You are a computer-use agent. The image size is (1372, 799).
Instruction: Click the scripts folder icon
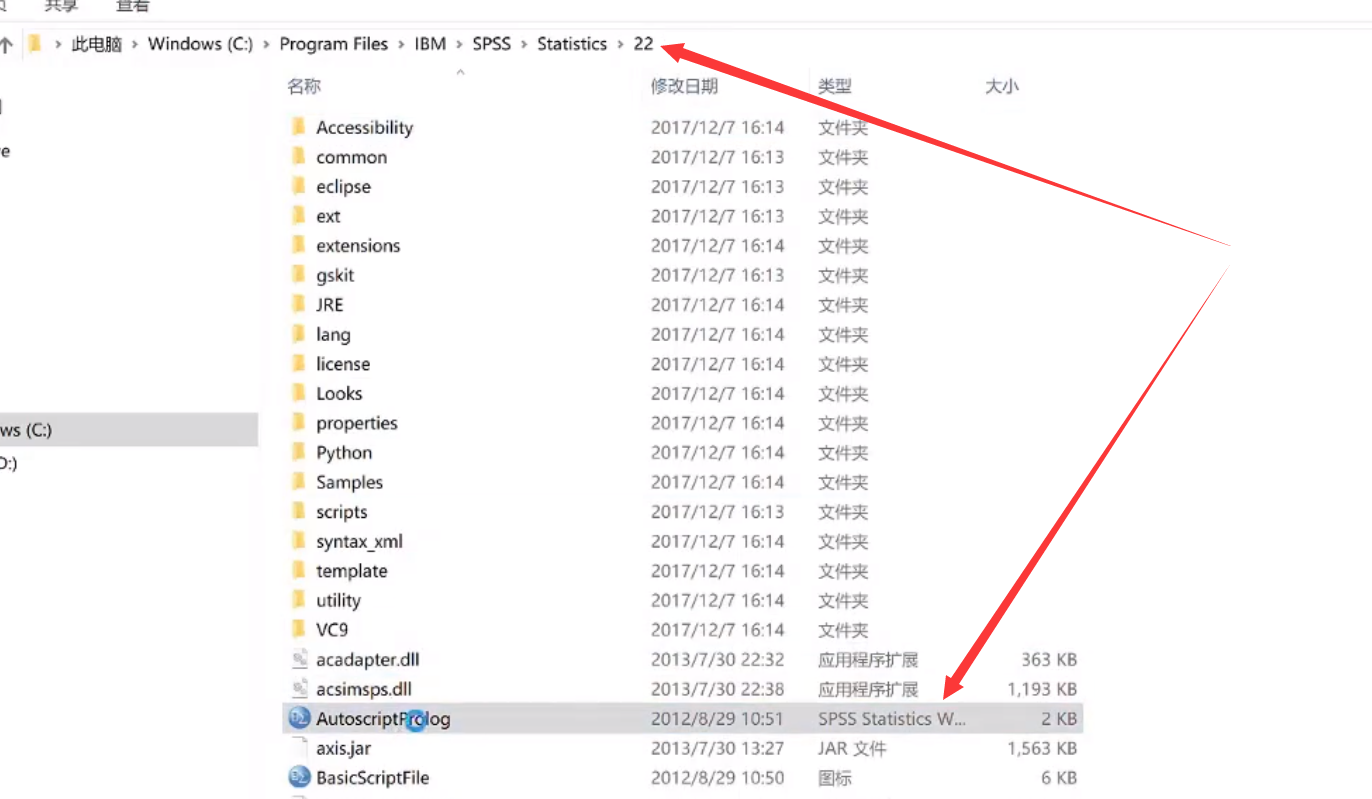click(x=298, y=511)
